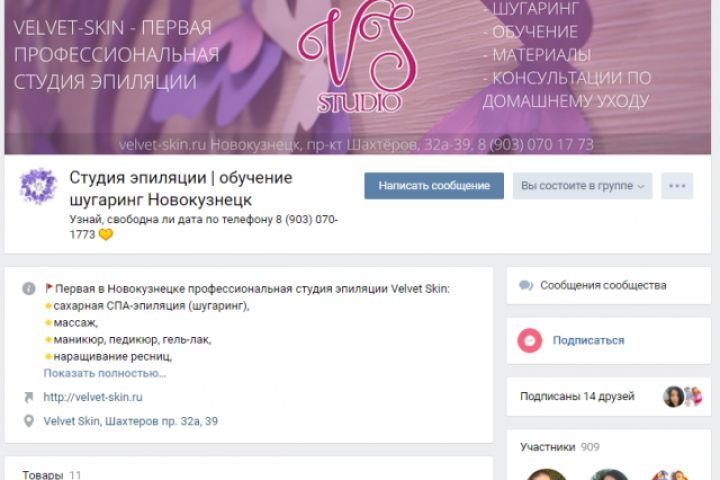Click the 'Написать сообщение' button
The width and height of the screenshot is (720, 480).
(x=434, y=186)
